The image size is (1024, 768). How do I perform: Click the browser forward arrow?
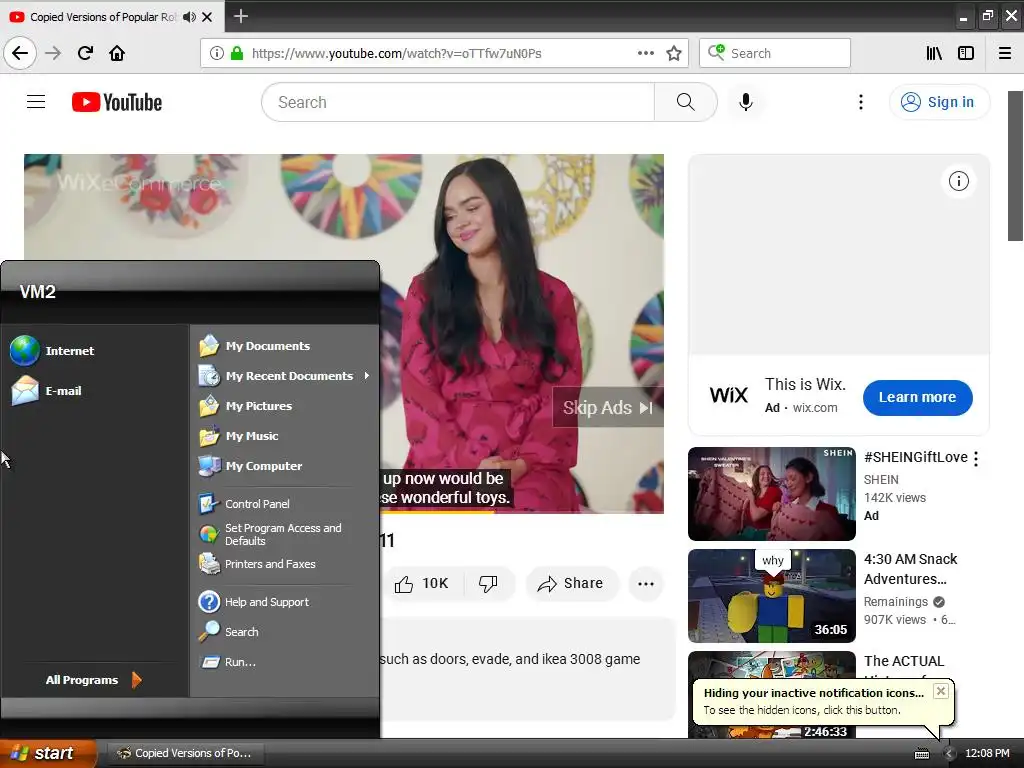[53, 53]
